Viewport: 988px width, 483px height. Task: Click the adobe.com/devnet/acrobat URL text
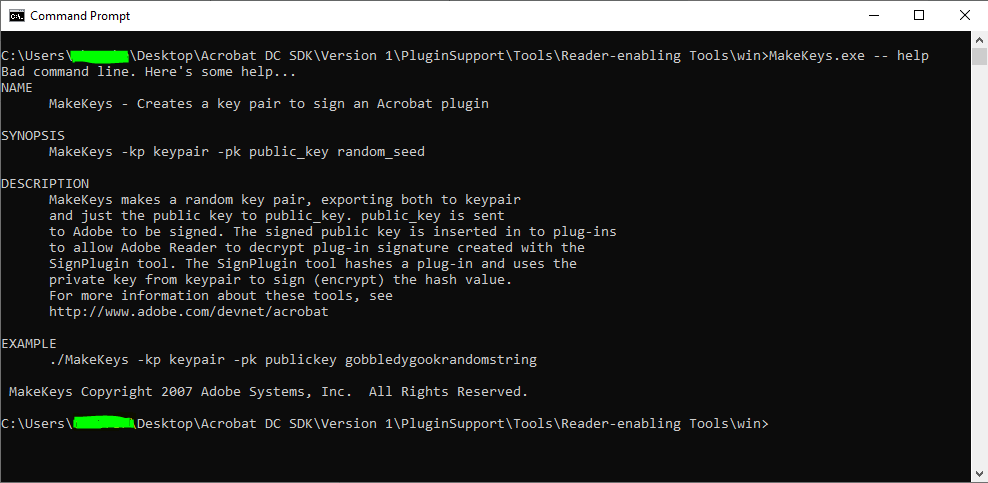(188, 312)
